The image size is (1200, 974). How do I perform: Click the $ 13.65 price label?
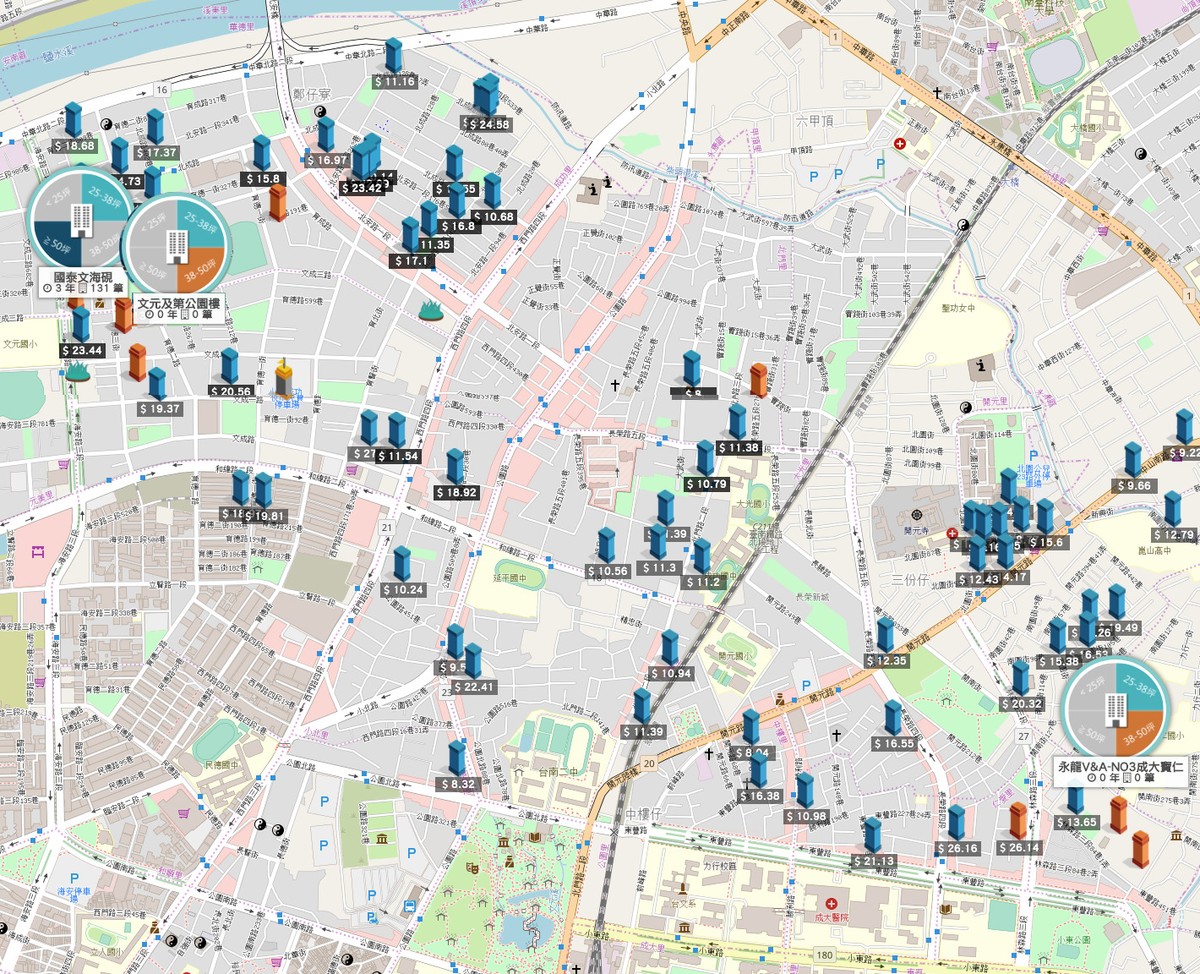pos(1076,822)
